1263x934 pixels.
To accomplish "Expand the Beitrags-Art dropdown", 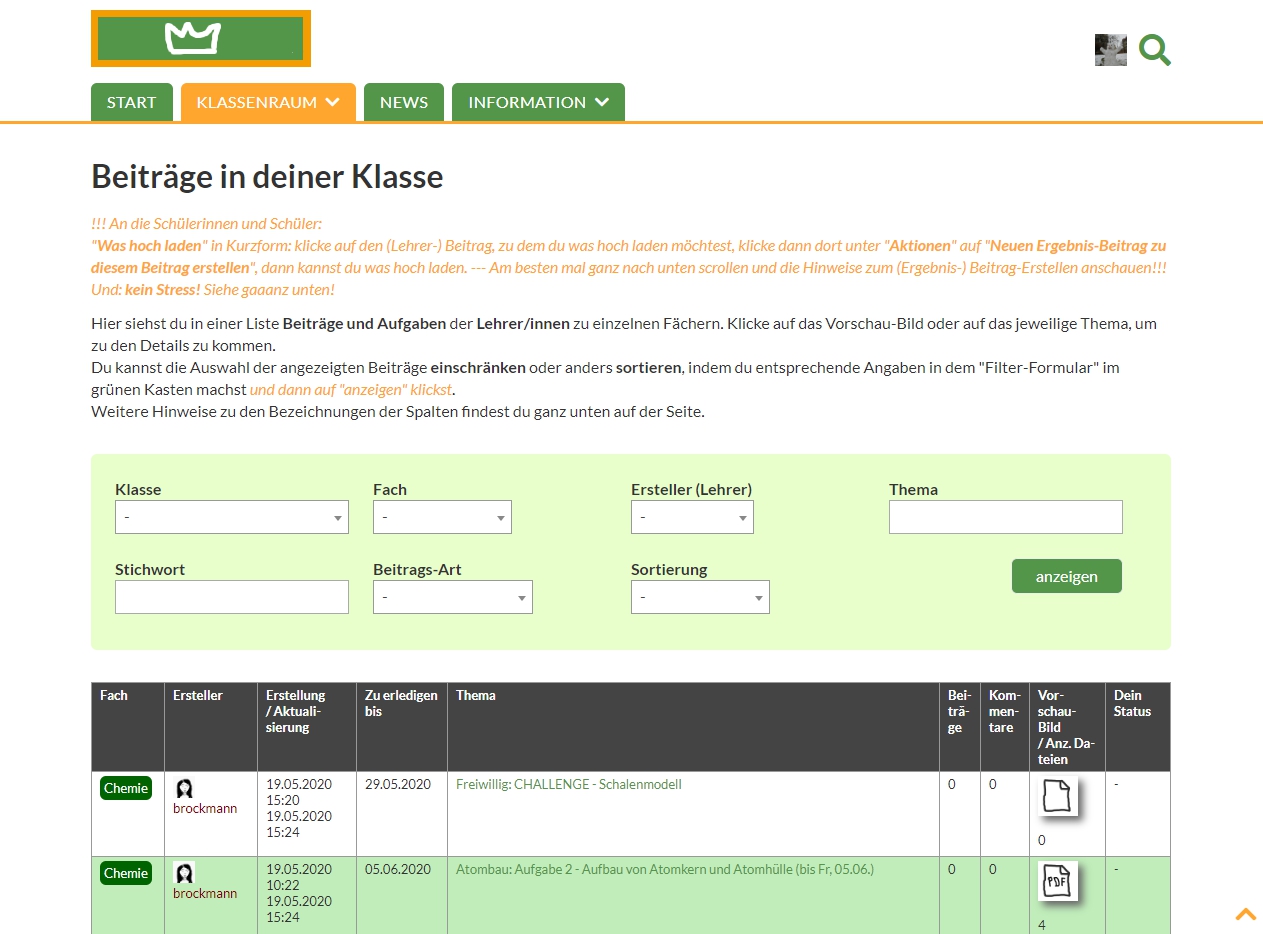I will point(452,597).
